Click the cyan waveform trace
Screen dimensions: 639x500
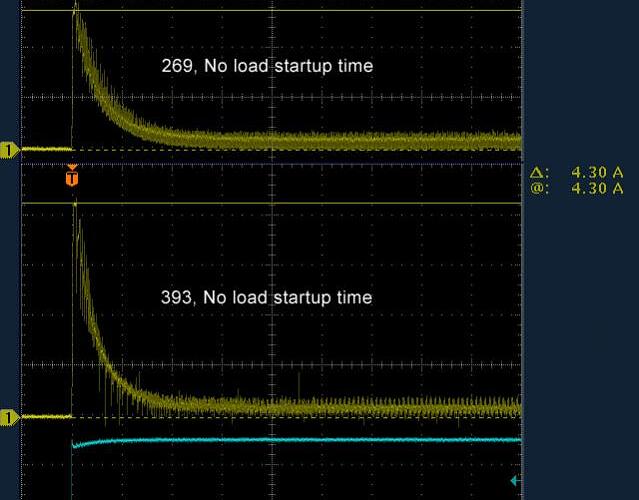click(x=296, y=440)
